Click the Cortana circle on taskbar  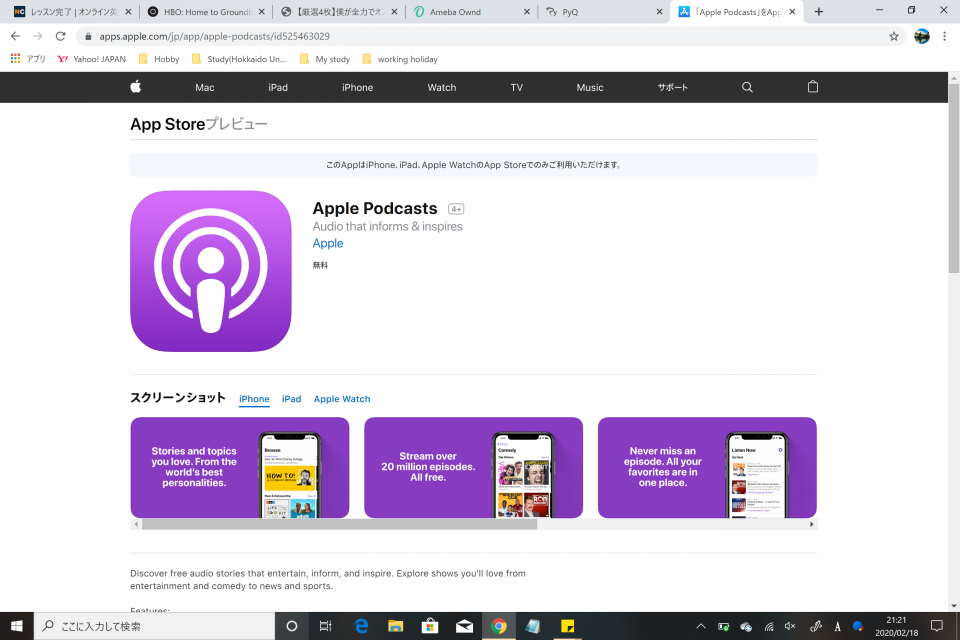point(292,626)
